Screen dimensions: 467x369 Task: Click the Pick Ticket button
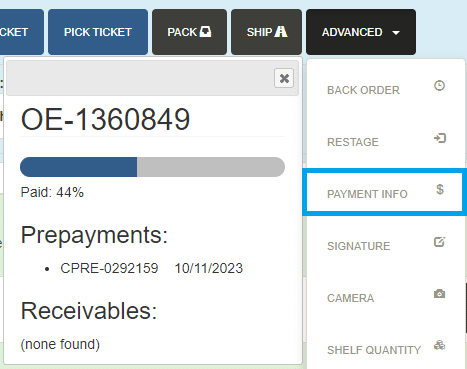[x=98, y=32]
